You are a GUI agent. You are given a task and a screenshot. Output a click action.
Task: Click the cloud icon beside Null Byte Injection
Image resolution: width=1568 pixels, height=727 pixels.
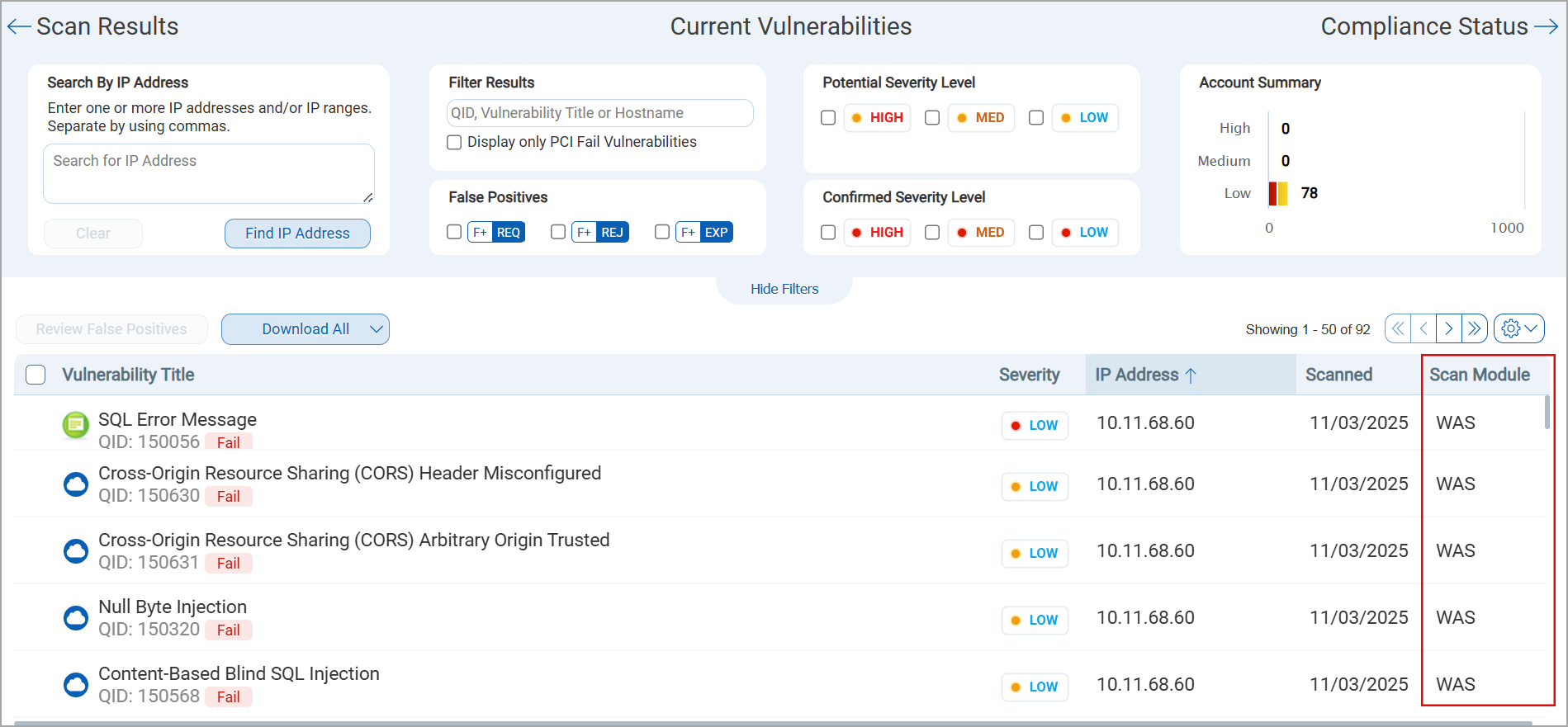click(76, 617)
